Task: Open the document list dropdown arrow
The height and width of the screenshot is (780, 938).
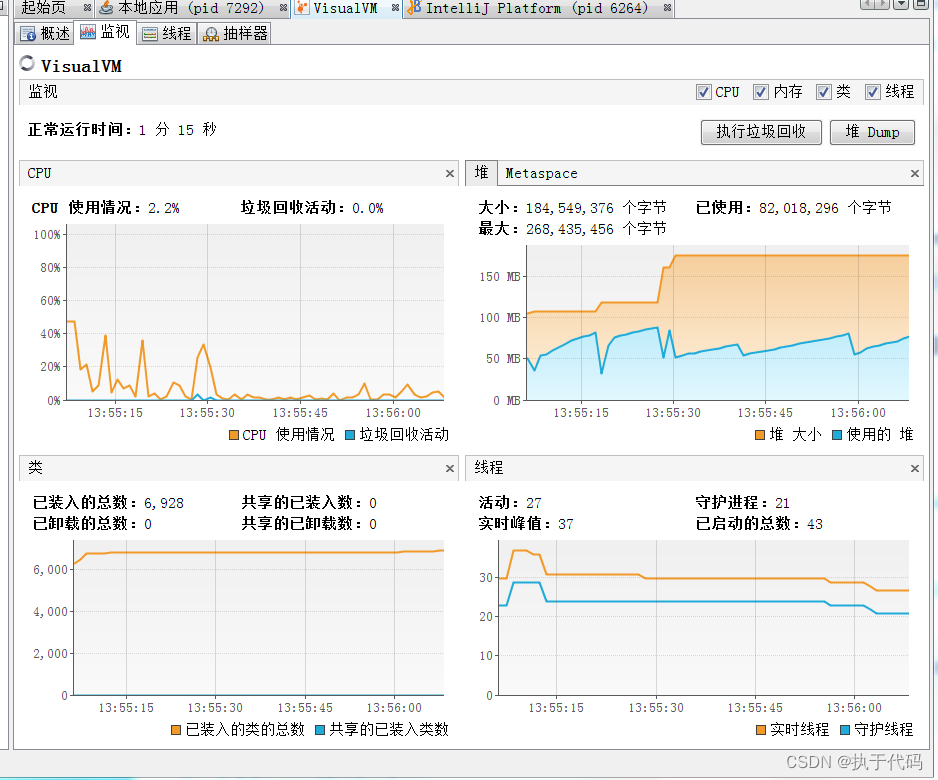Action: 901,4
